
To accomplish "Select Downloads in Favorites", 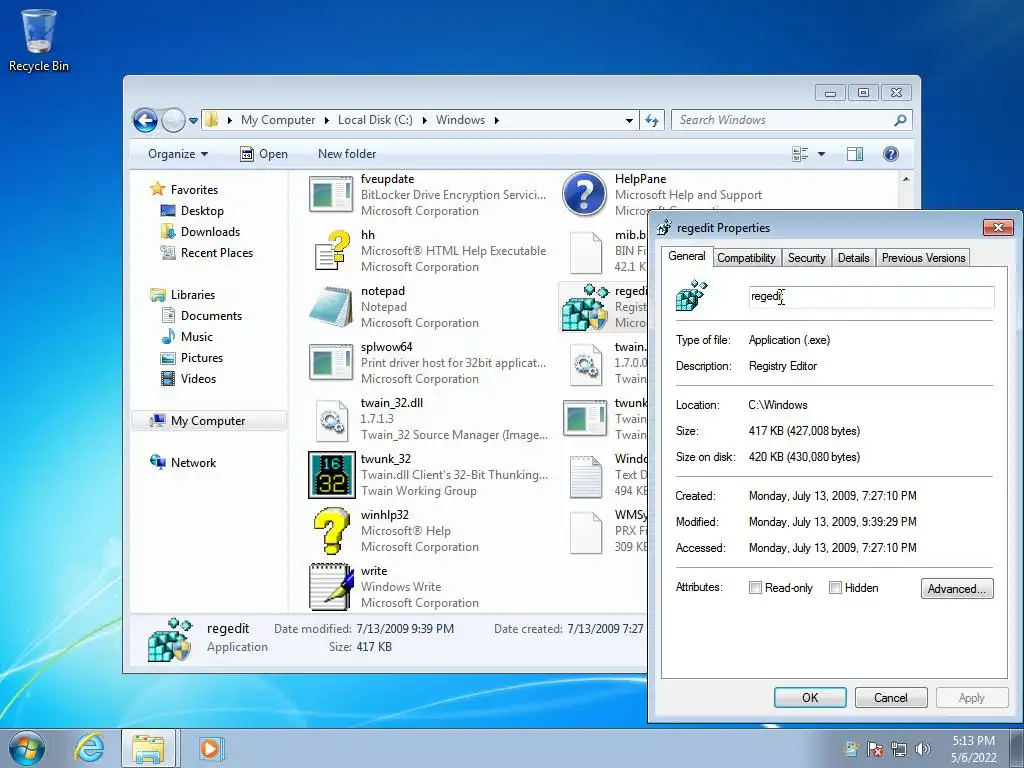I will click(200, 232).
